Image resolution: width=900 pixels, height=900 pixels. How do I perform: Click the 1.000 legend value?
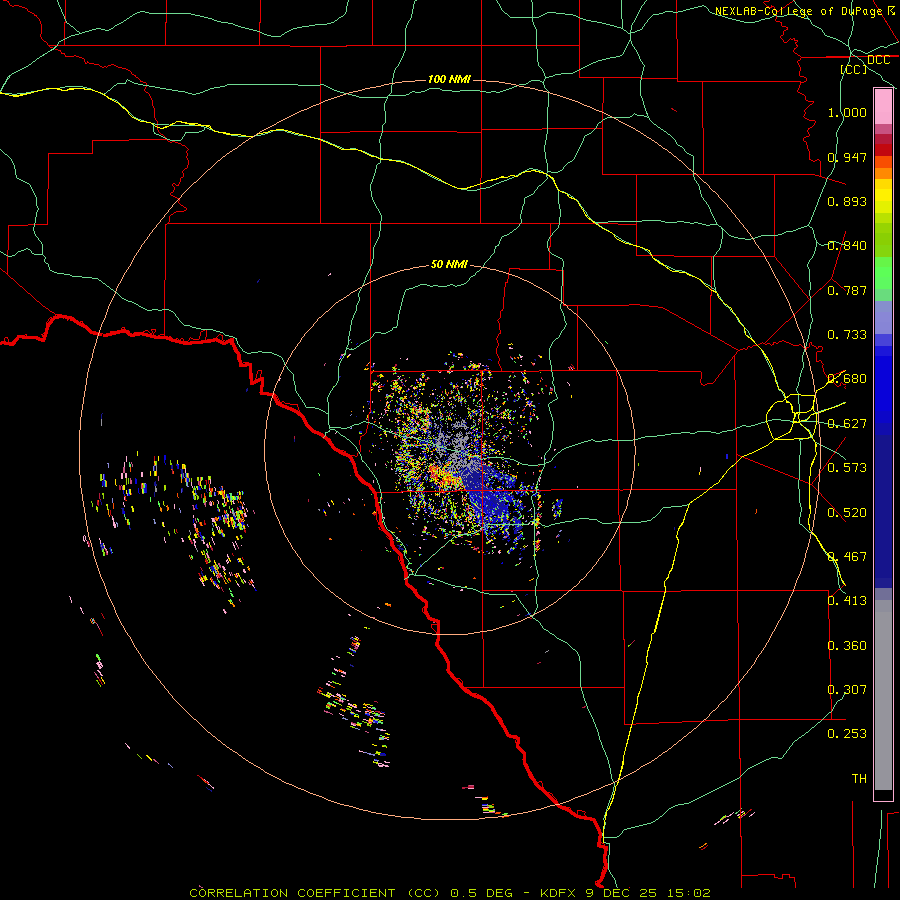click(847, 112)
